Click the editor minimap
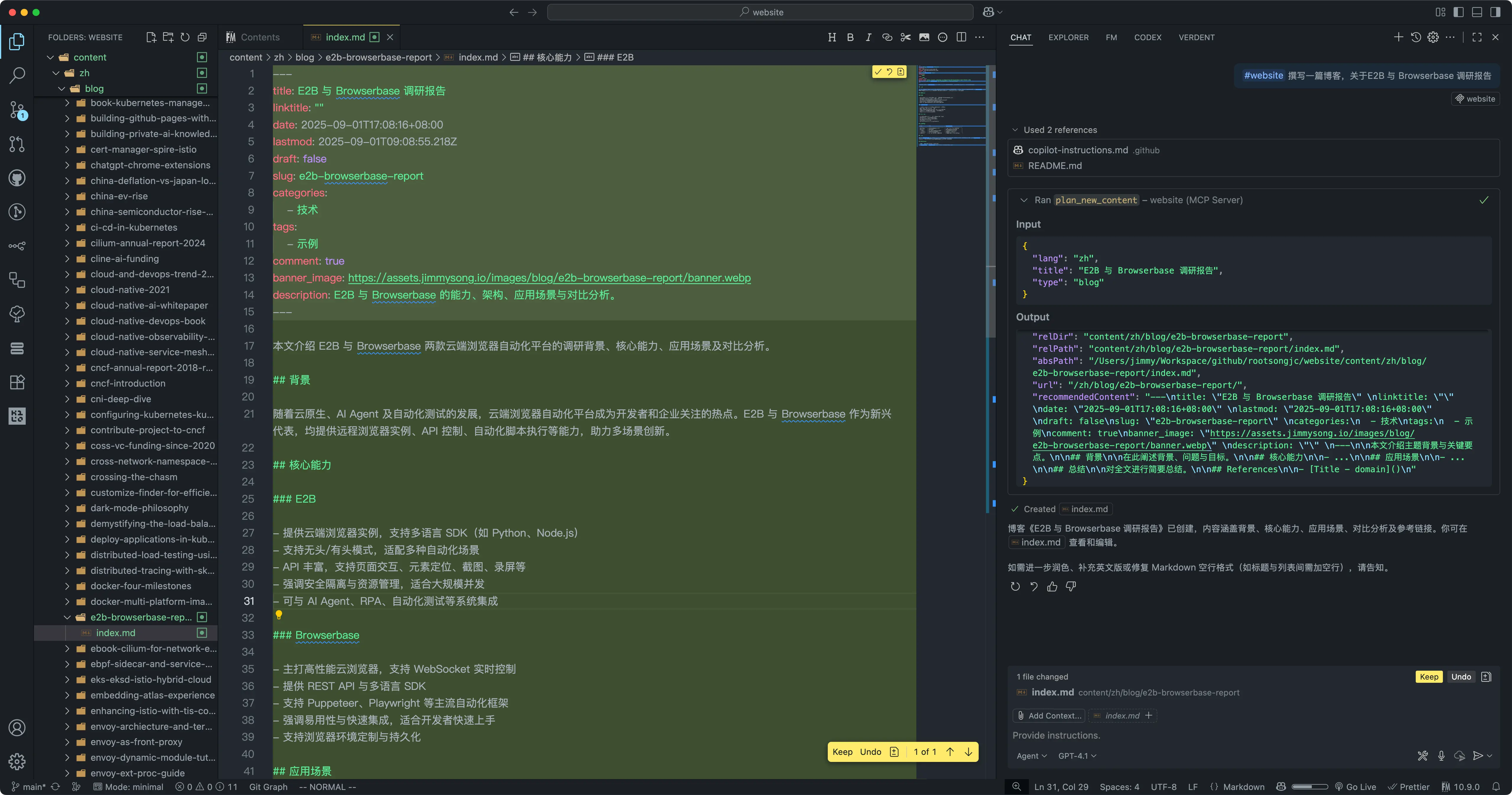Viewport: 1512px width, 795px height. click(951, 106)
